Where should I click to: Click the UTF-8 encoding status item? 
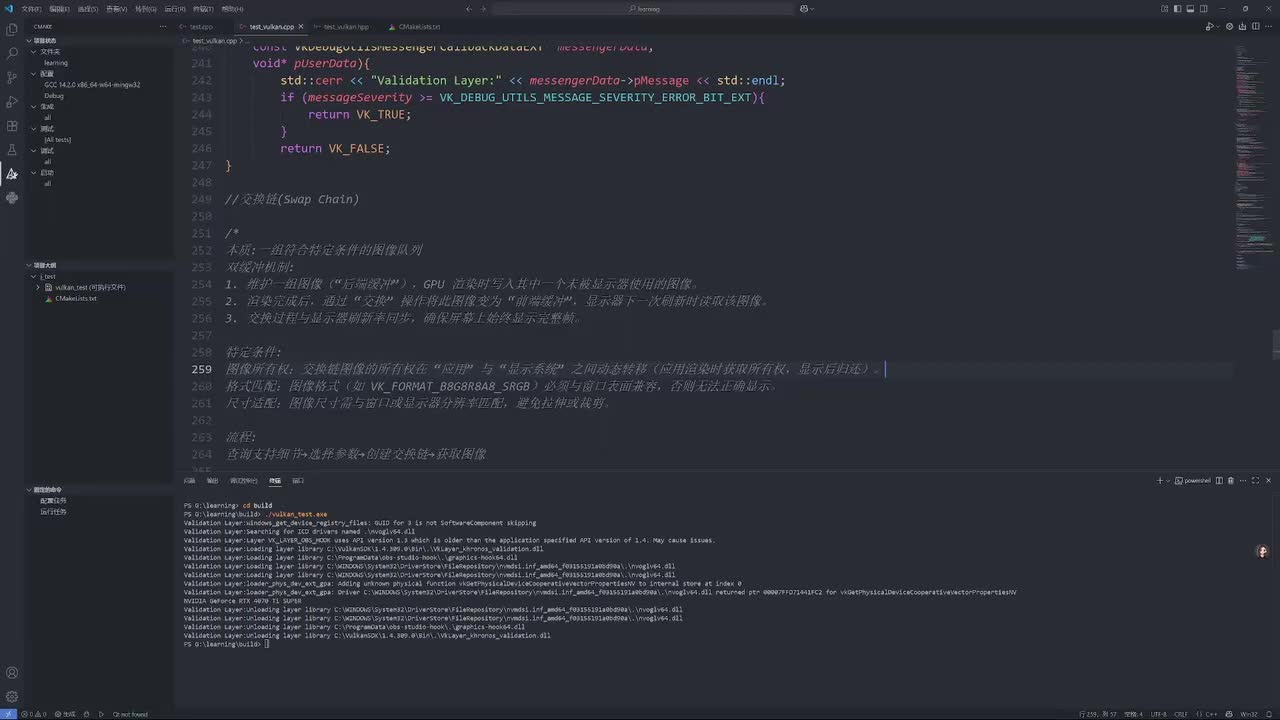[x=1159, y=714]
